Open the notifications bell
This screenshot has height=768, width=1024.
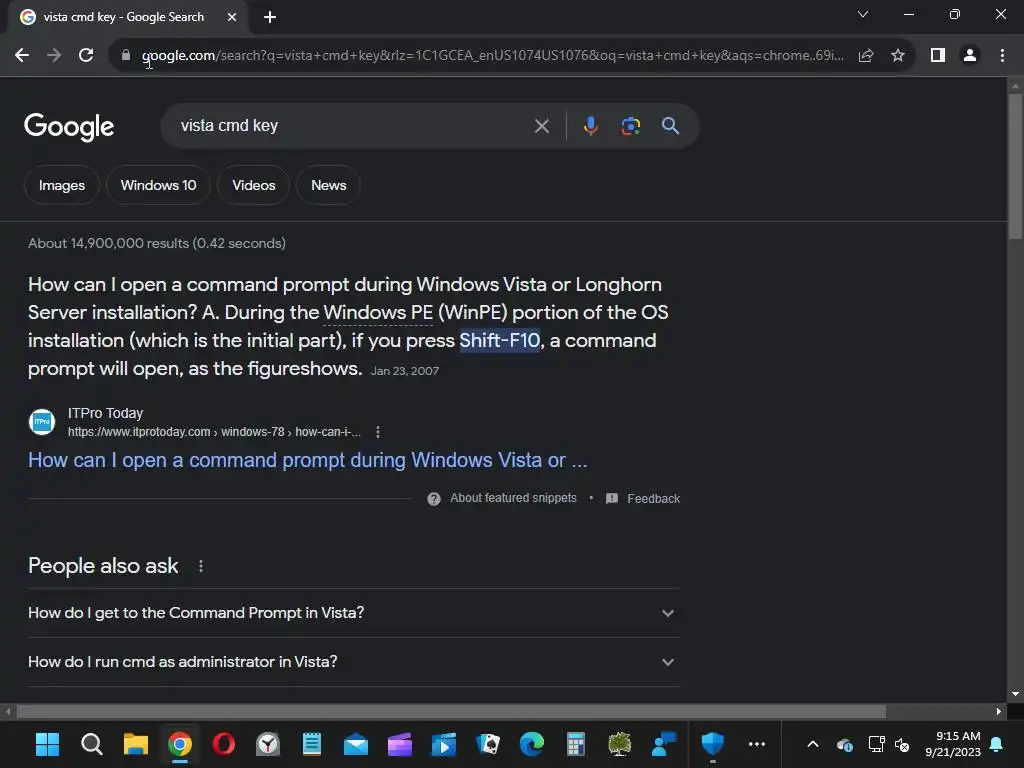click(x=997, y=744)
